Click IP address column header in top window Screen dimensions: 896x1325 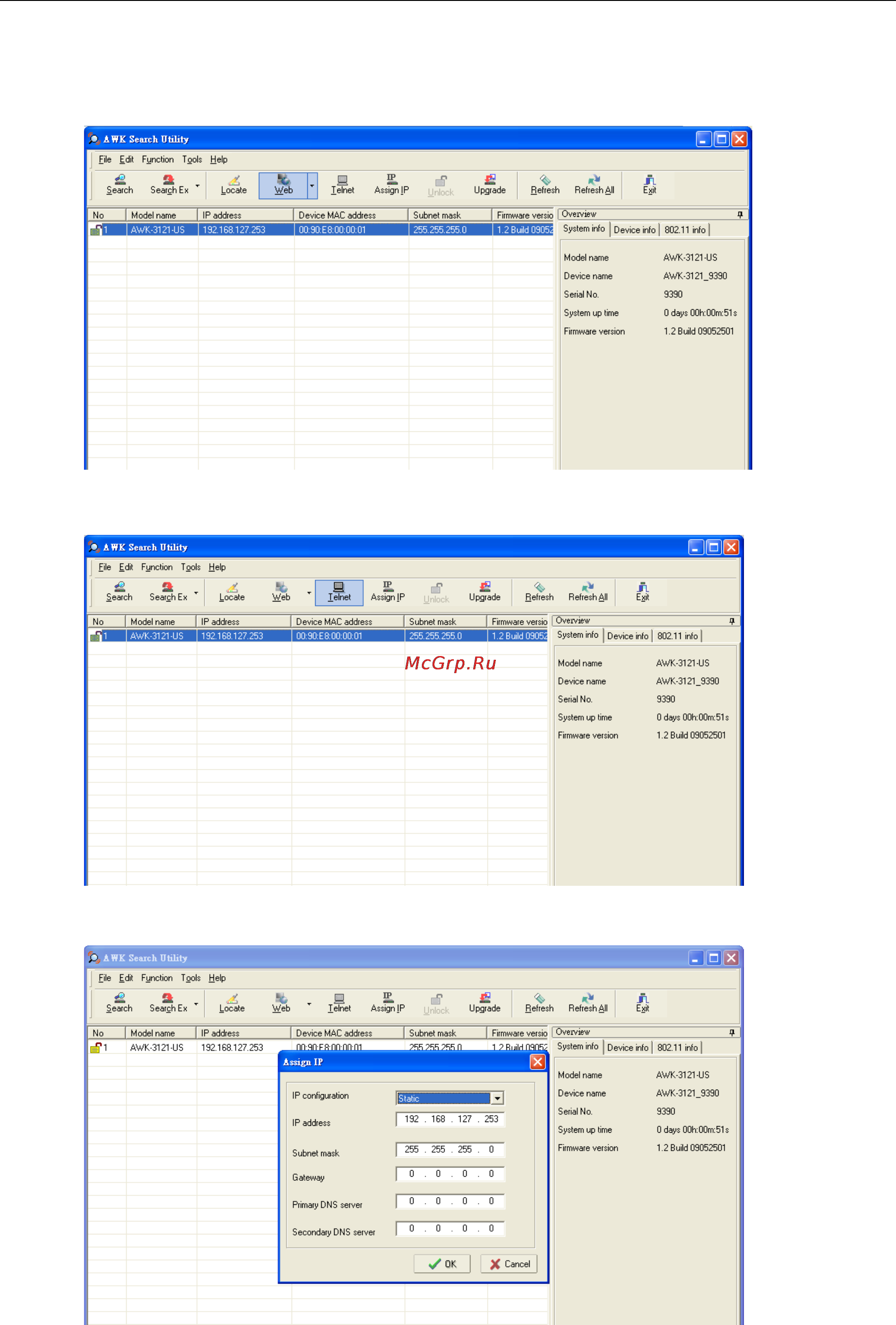coord(246,215)
